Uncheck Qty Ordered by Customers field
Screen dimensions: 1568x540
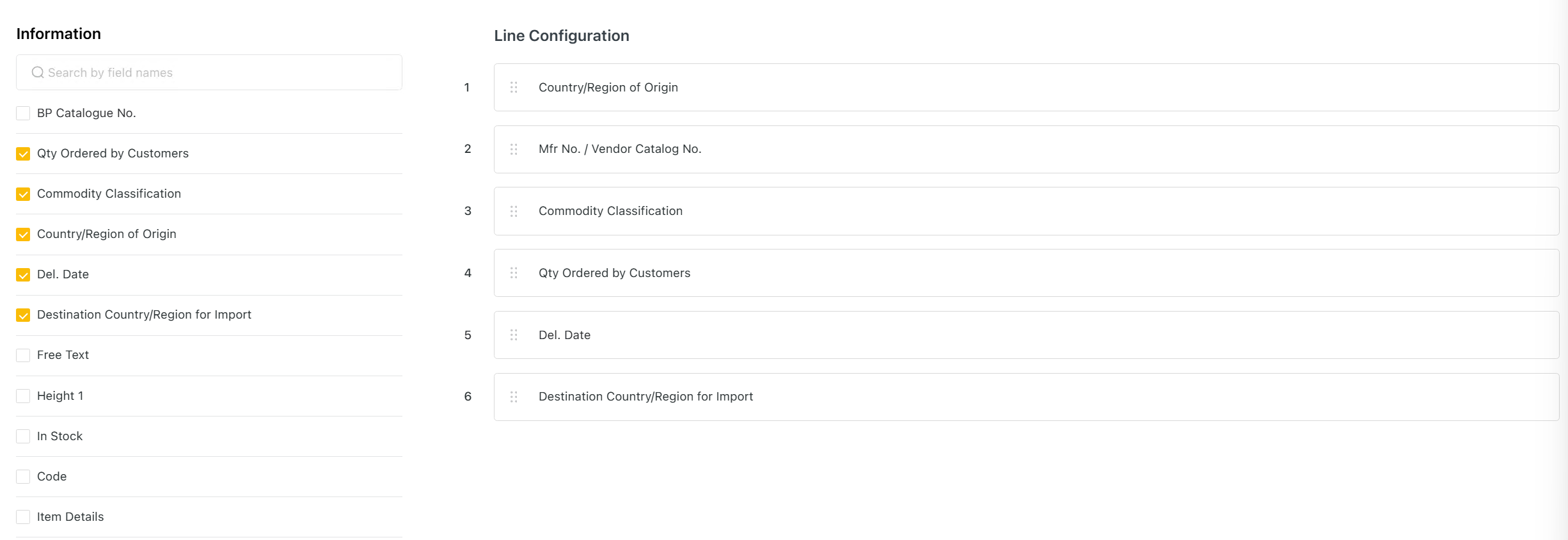pyautogui.click(x=23, y=154)
